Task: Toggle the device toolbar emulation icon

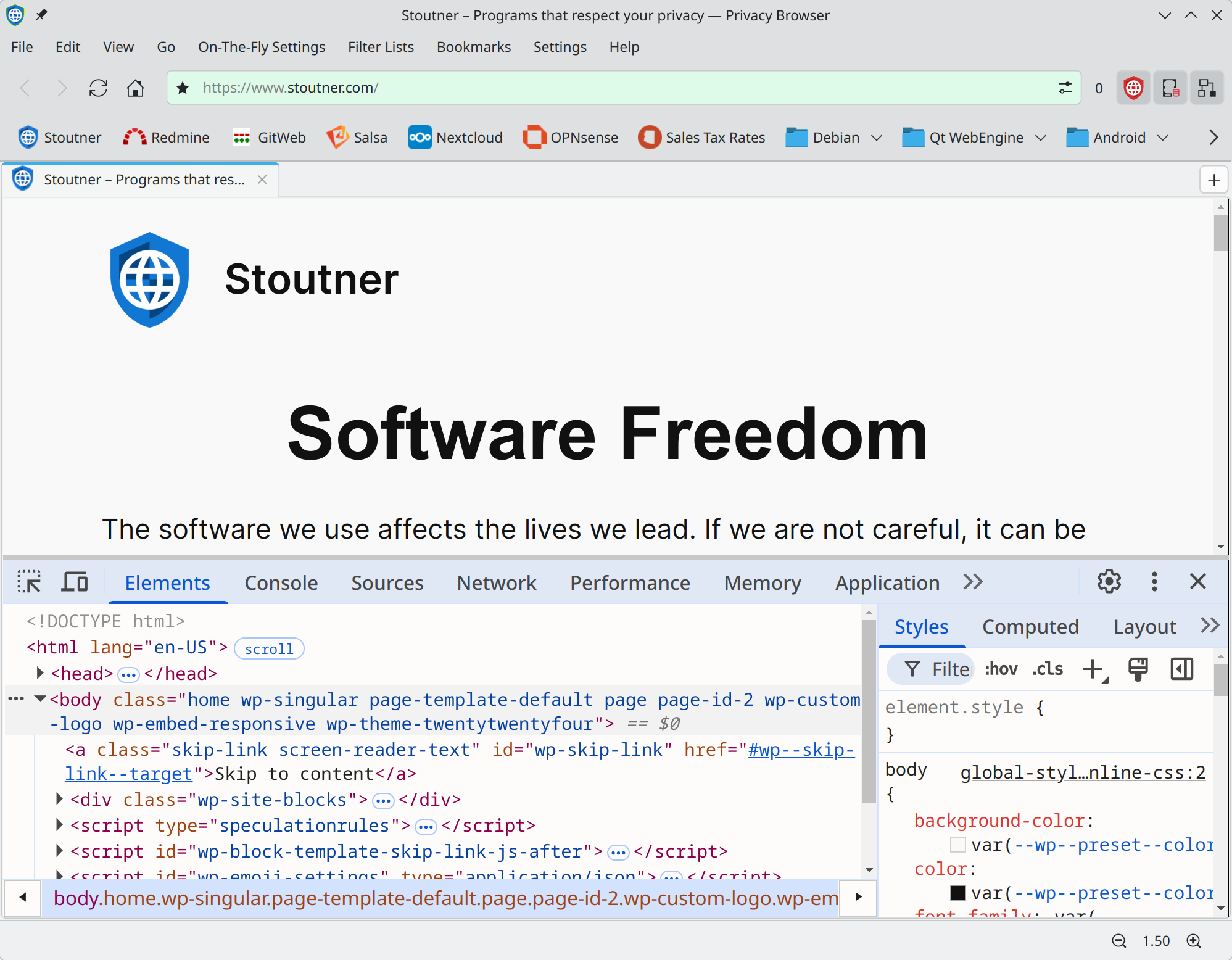Action: [x=74, y=582]
